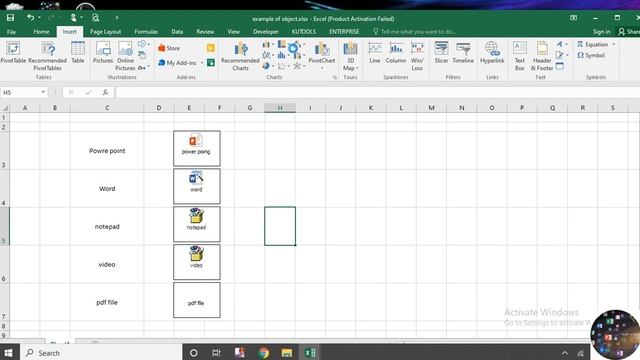This screenshot has height=360, width=640.
Task: Switch to the Review tab
Action: (x=205, y=31)
